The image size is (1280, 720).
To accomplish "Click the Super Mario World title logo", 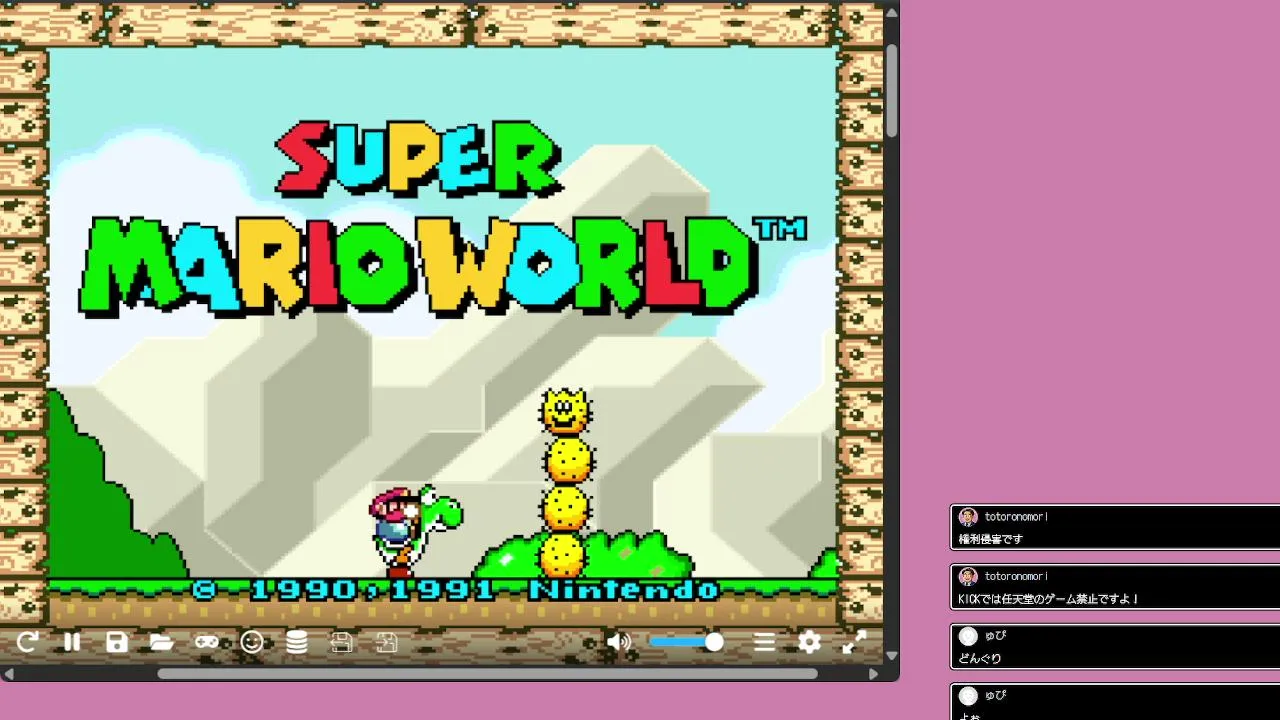I will (x=442, y=218).
